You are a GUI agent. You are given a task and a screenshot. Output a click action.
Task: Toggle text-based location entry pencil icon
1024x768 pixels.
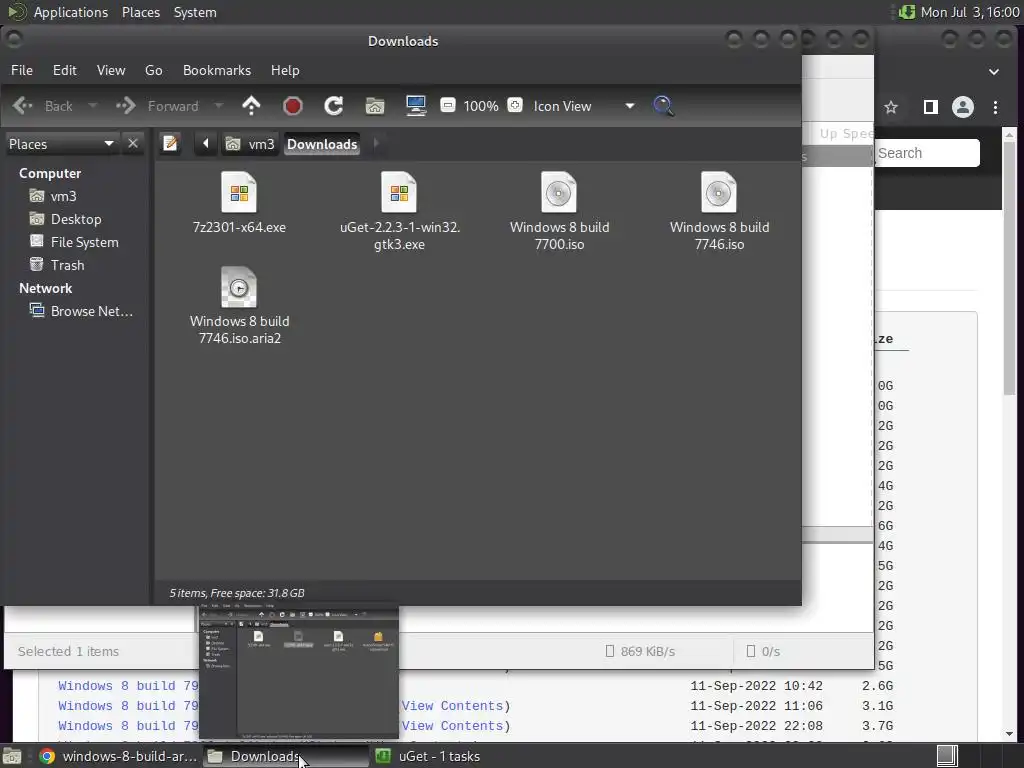pyautogui.click(x=170, y=143)
